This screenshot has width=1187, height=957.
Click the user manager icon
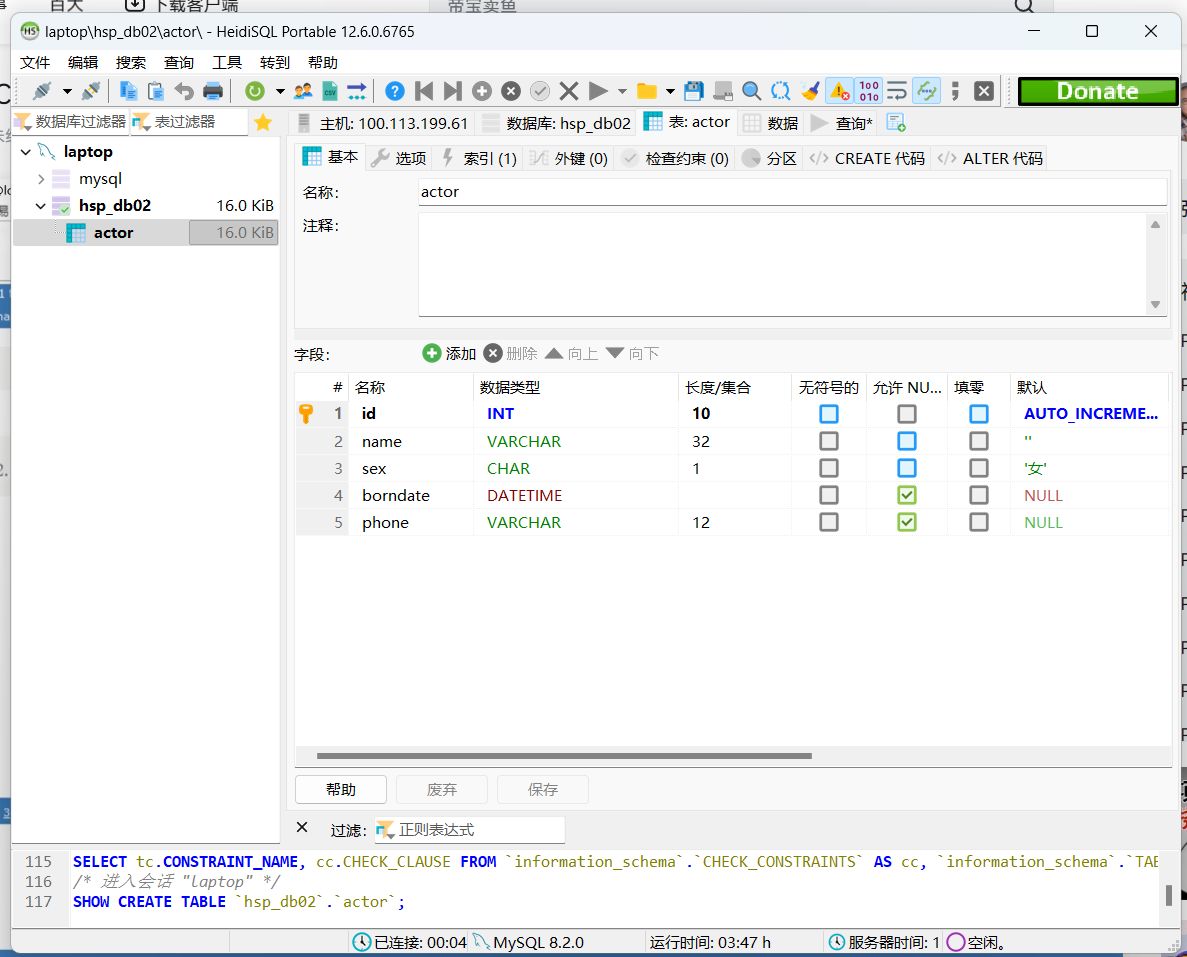click(x=302, y=91)
